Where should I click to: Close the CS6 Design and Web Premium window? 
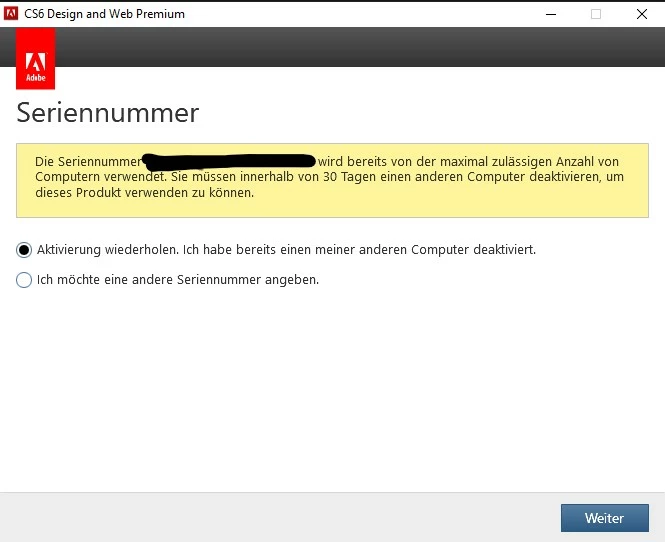tap(642, 14)
